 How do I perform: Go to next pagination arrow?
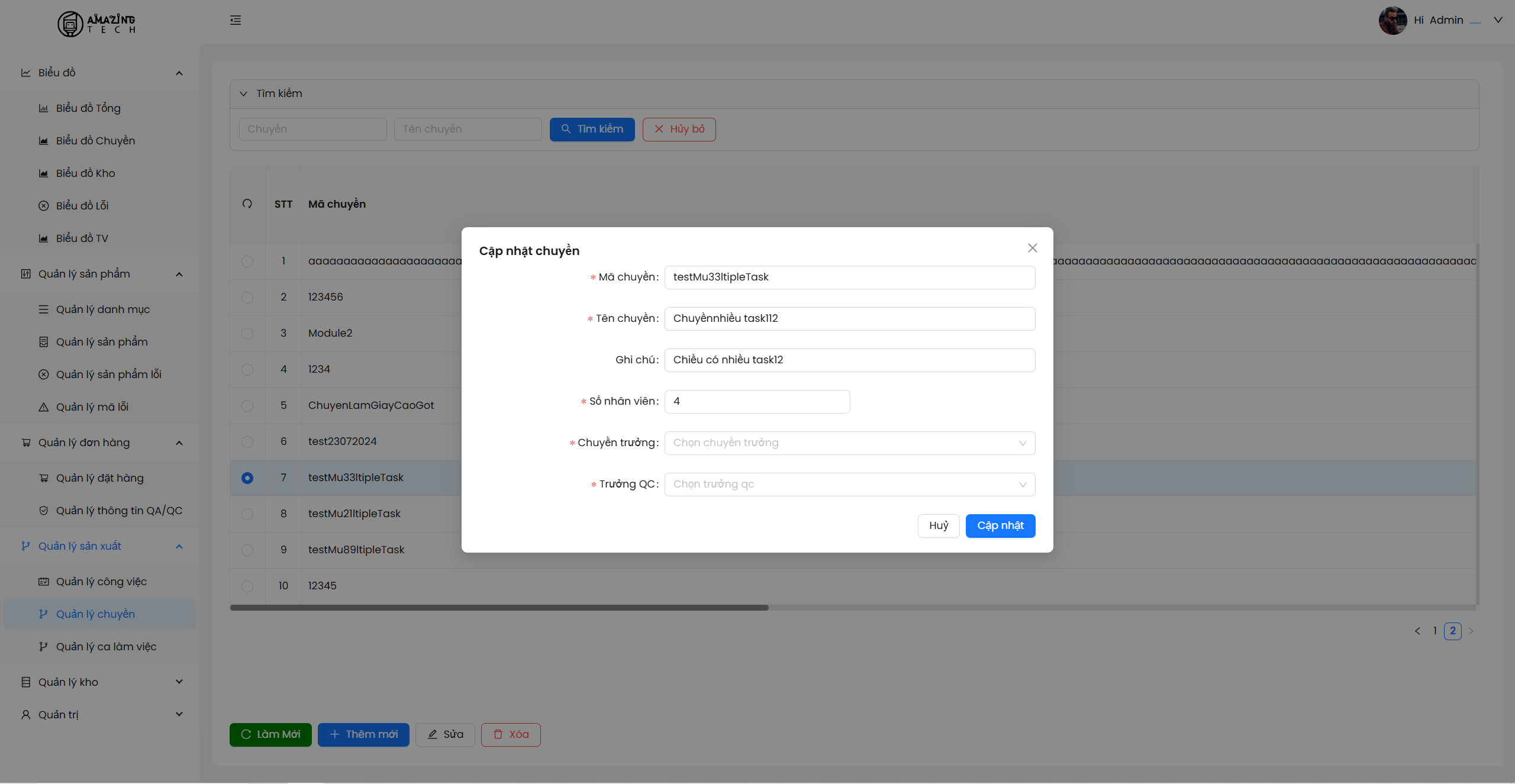[x=1471, y=631]
